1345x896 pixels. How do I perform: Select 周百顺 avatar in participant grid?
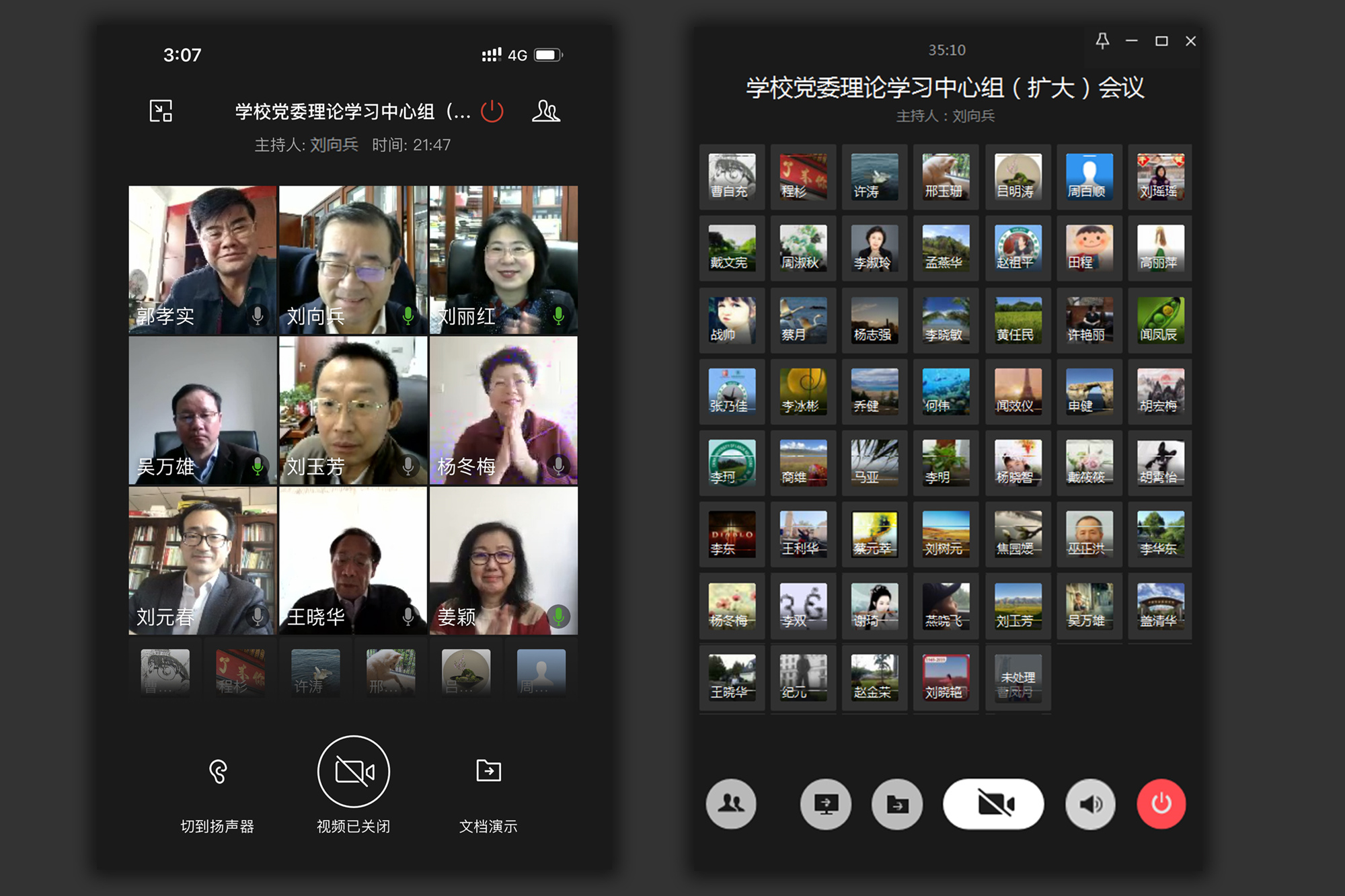tap(1089, 177)
